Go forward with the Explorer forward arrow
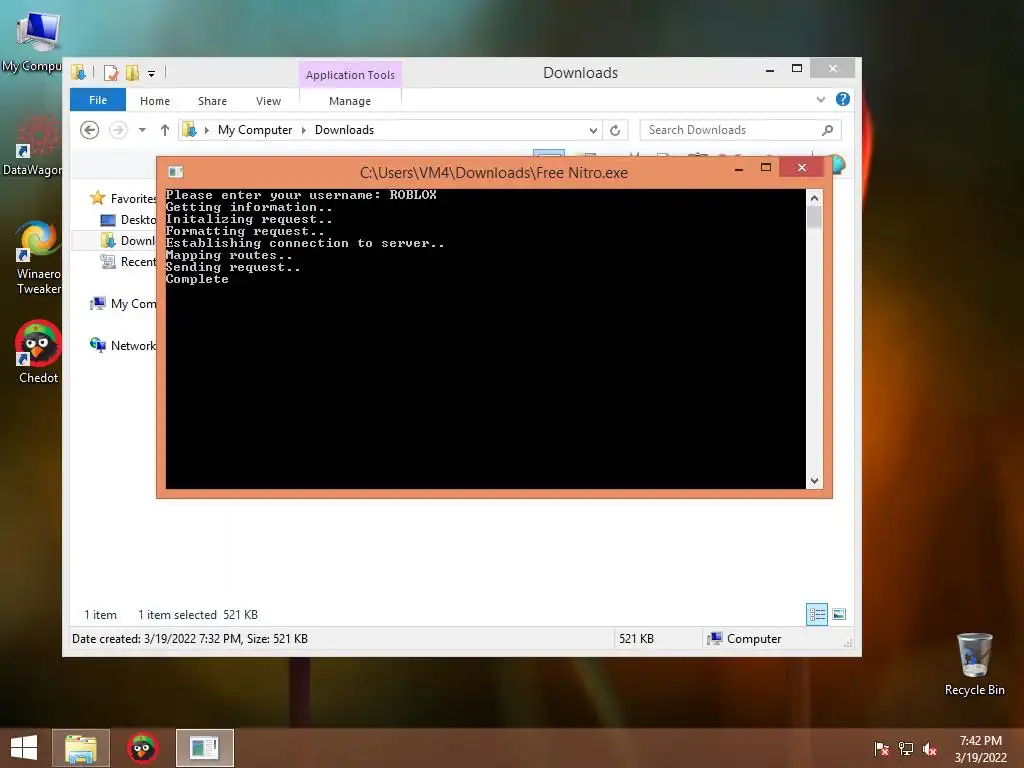The width and height of the screenshot is (1024, 768). tap(118, 130)
